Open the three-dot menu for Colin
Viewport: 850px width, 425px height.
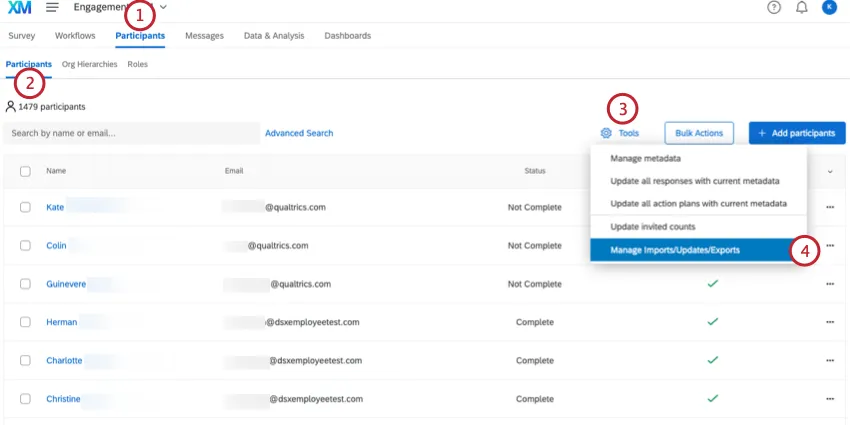pos(829,246)
